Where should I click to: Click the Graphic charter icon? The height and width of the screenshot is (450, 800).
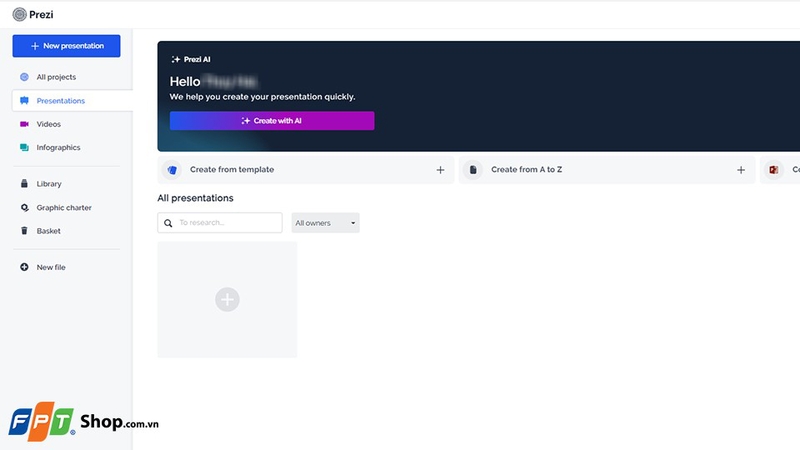(24, 208)
